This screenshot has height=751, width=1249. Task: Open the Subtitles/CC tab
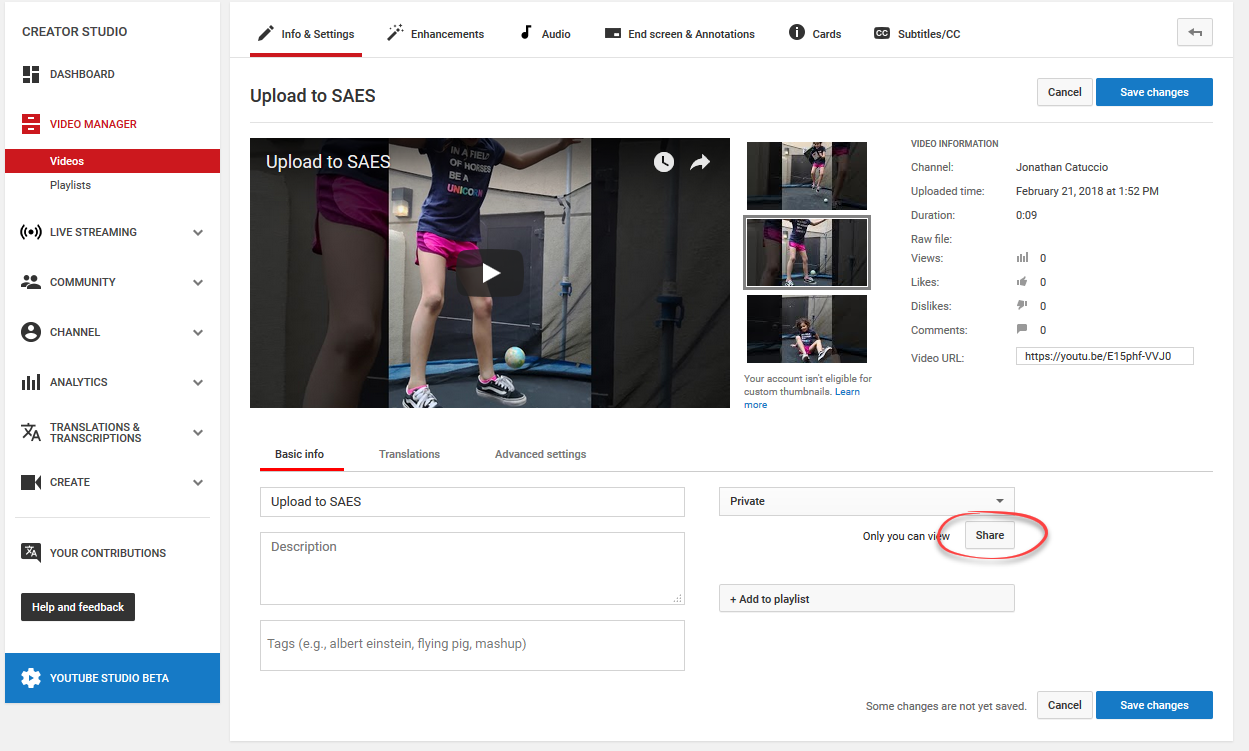pos(917,34)
